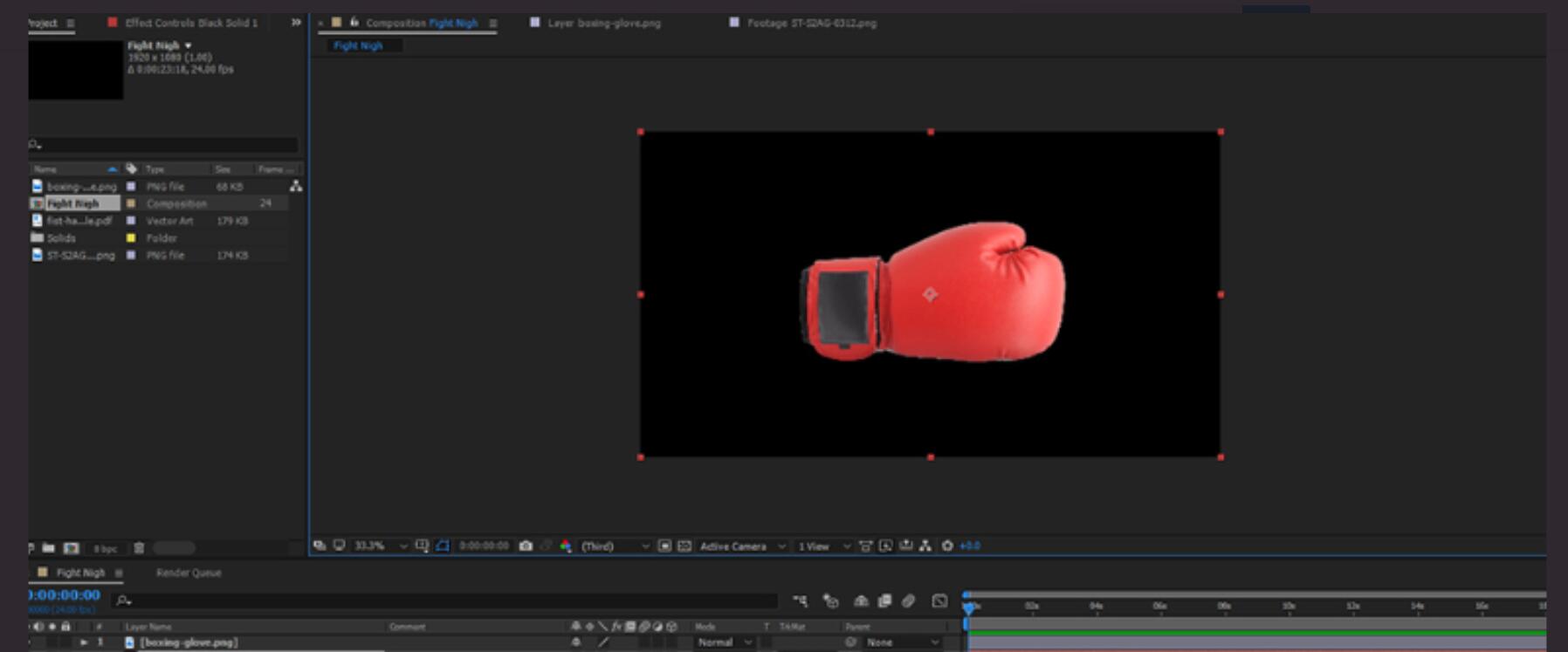Toggle Hide Shy Layers switch

pos(861,601)
